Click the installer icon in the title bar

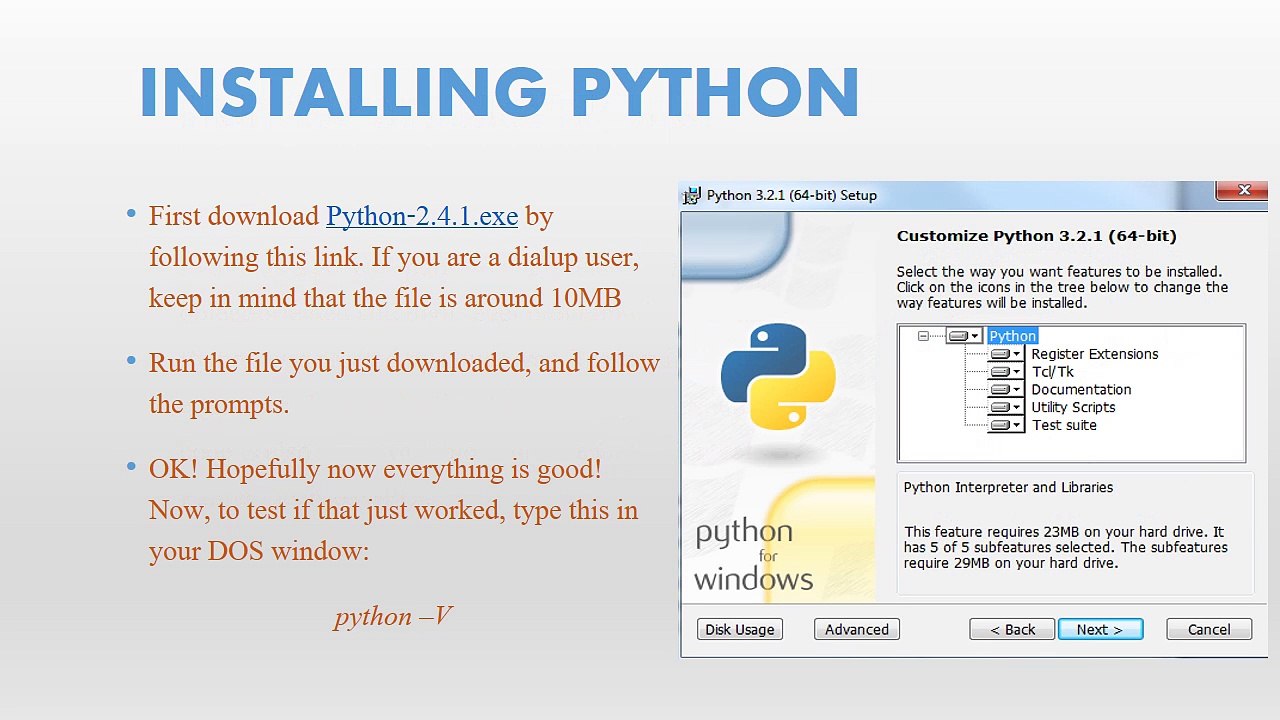pyautogui.click(x=692, y=195)
